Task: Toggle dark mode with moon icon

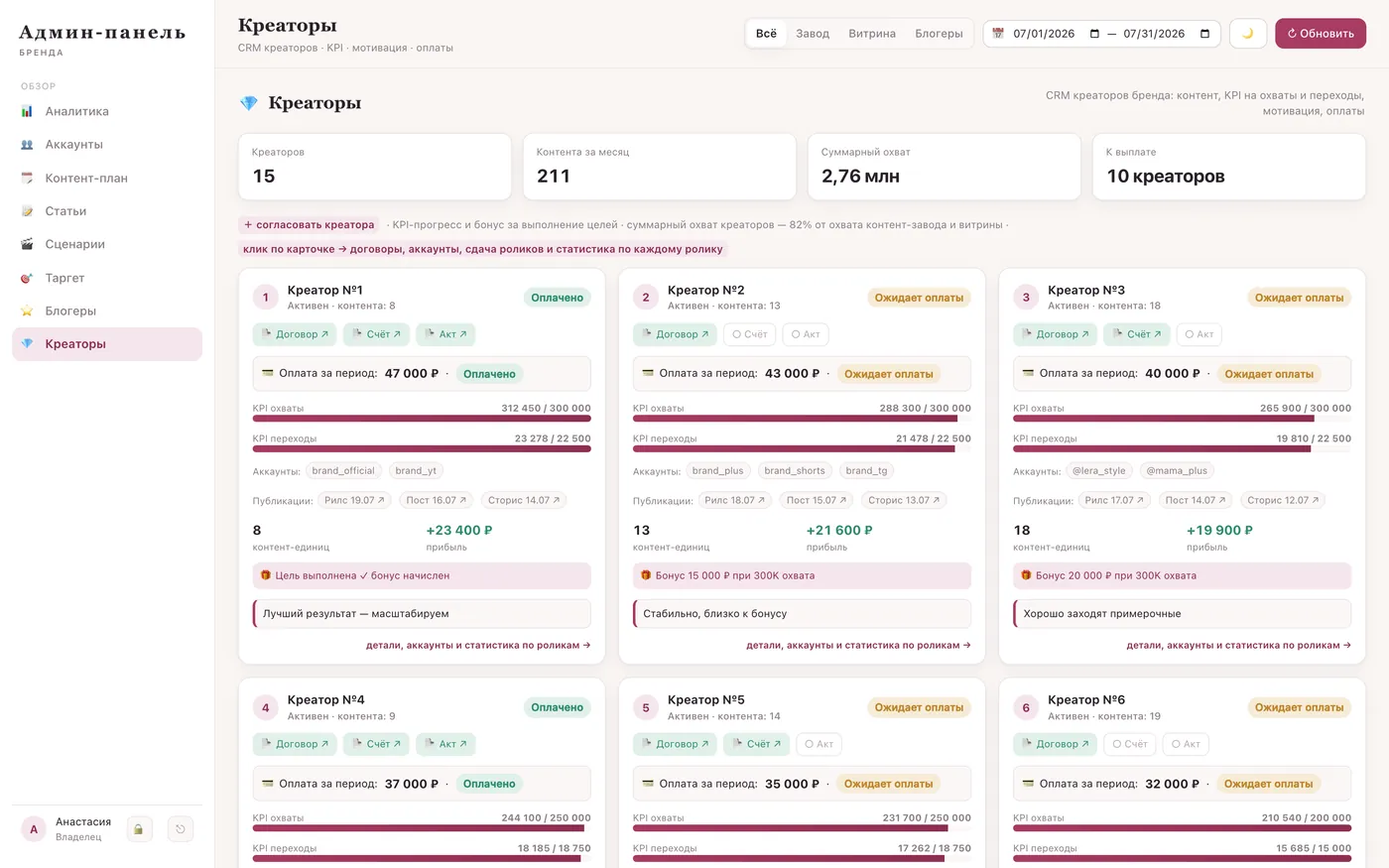Action: click(1248, 34)
